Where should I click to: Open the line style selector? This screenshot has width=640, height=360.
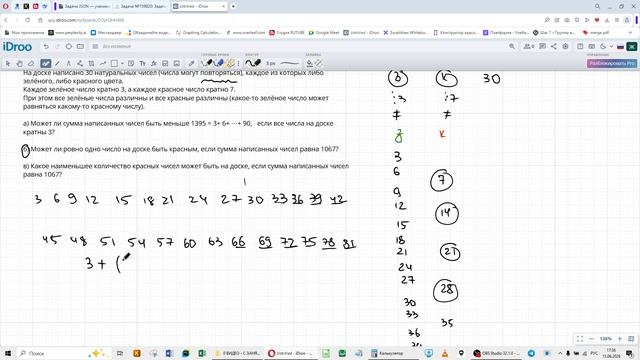(290, 63)
